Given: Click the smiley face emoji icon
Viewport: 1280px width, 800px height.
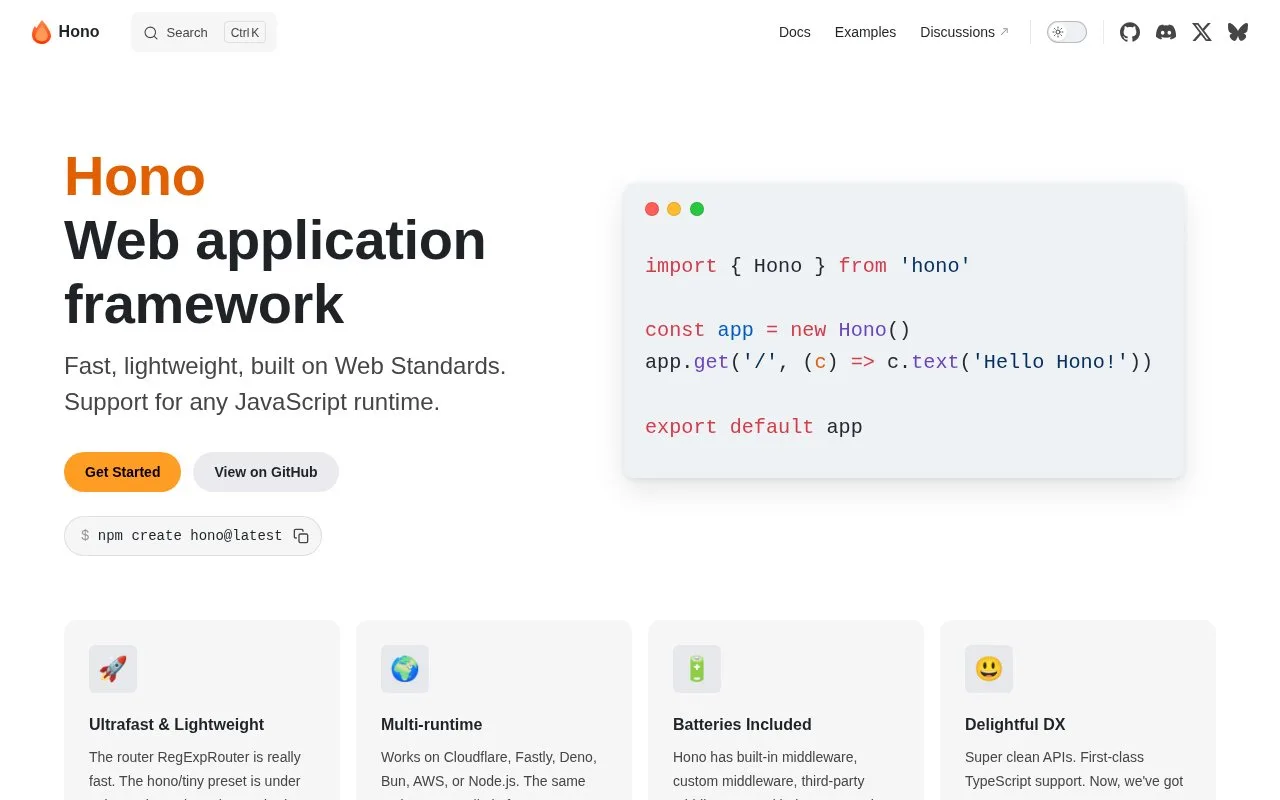Looking at the screenshot, I should click(989, 669).
